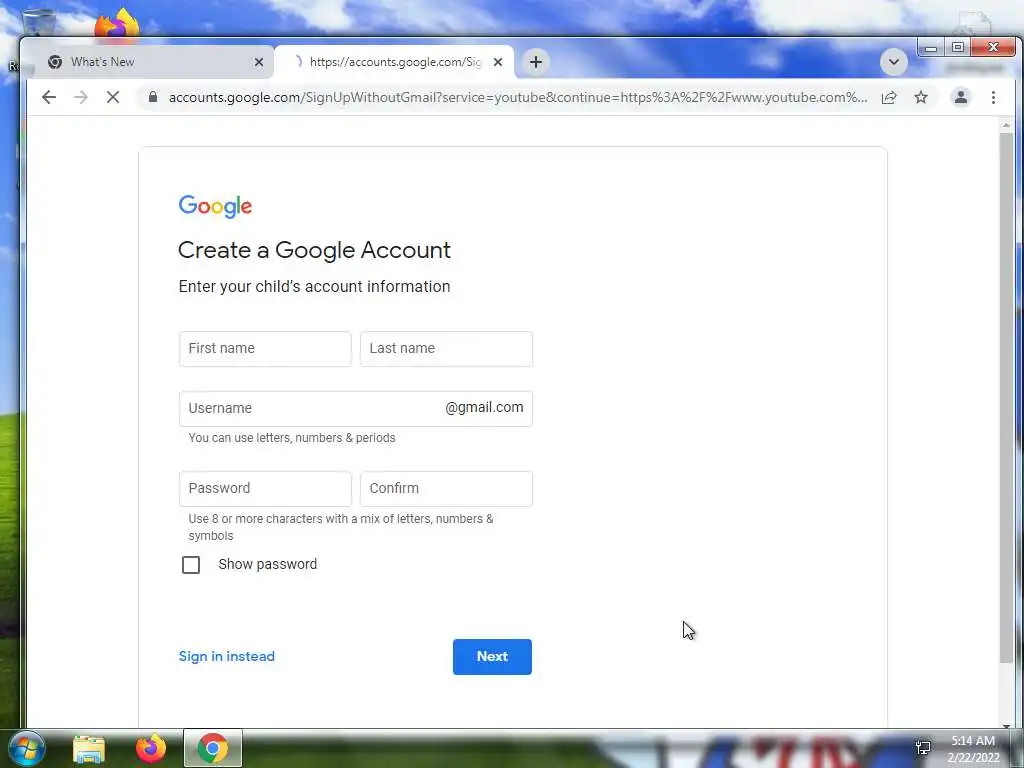Click the scrollbar up arrow

click(1006, 124)
